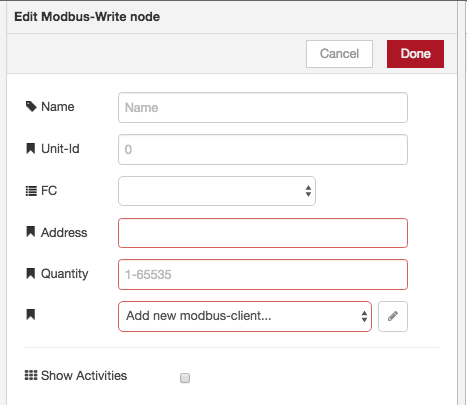
Task: Click the bookmark icon next to Address
Action: point(31,232)
